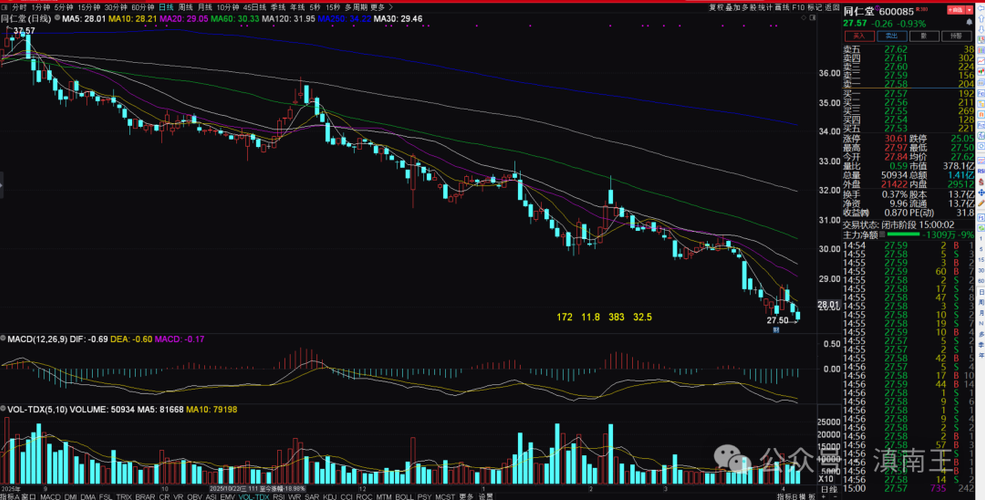Screen dimensions: 985x500
Task: Click stock code 600085
Action: 896,12
